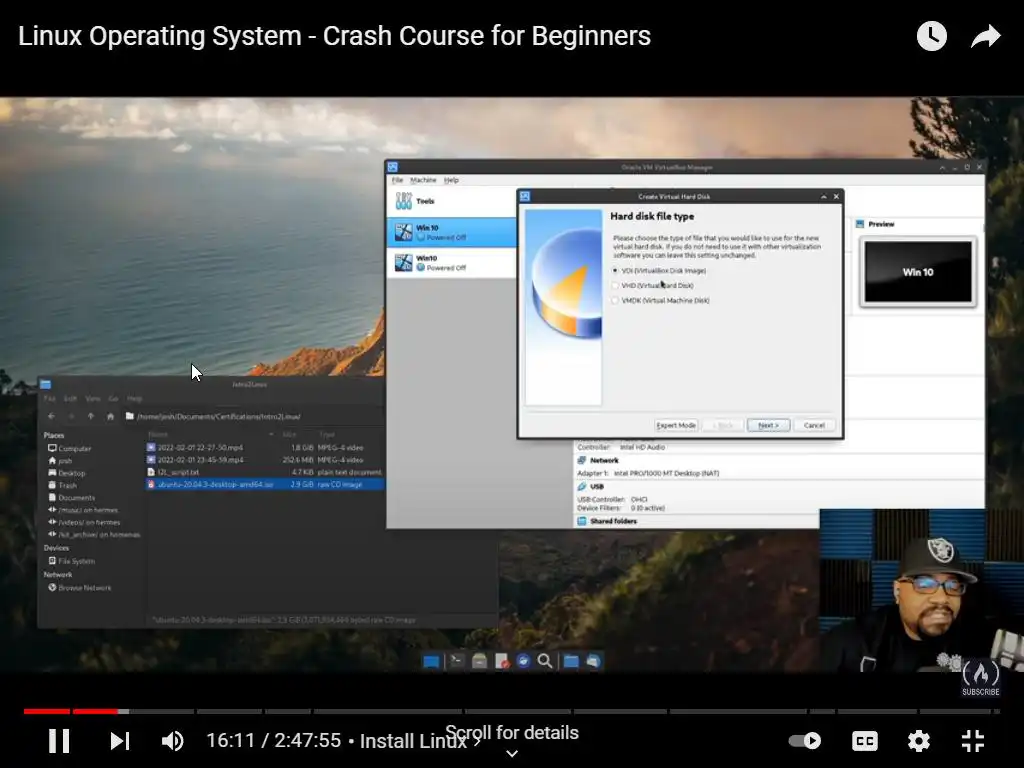
Task: Open VirtualBox File menu
Action: pyautogui.click(x=397, y=180)
